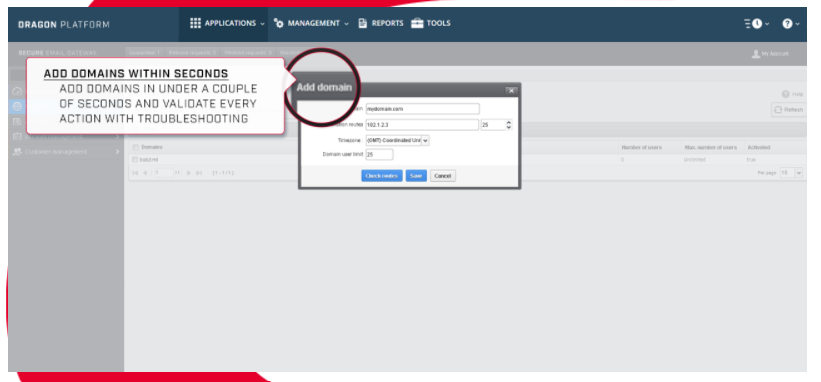Switch to the Release requests tab
The height and width of the screenshot is (382, 821).
pos(192,53)
